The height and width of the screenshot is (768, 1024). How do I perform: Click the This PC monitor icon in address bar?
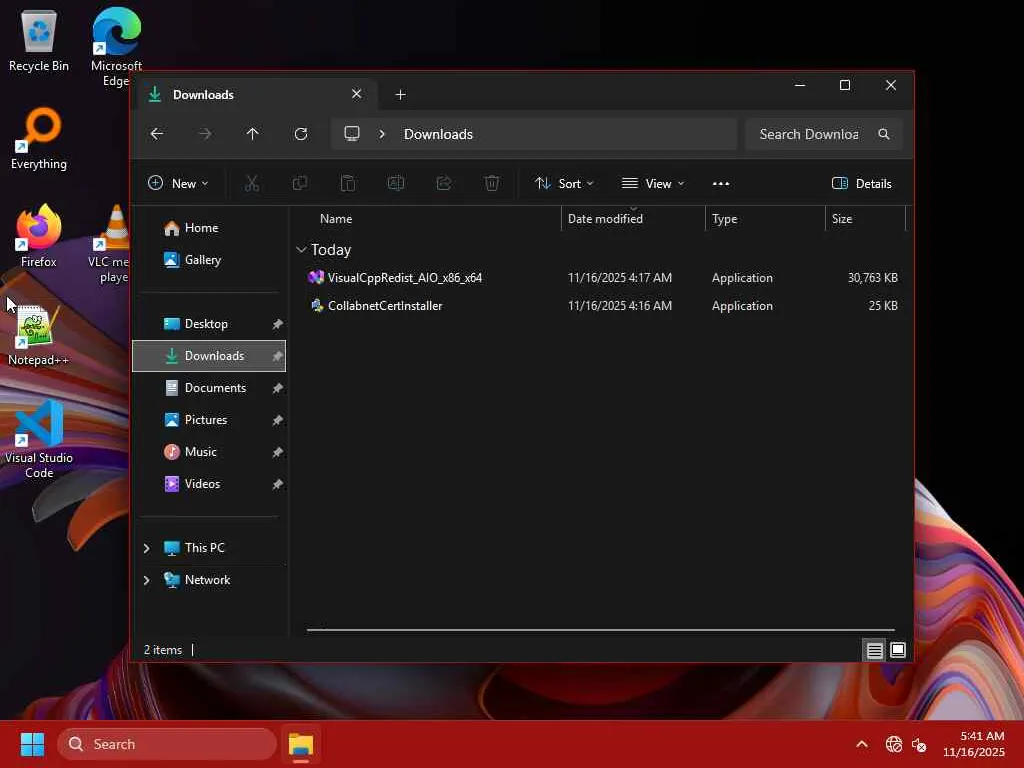tap(352, 134)
